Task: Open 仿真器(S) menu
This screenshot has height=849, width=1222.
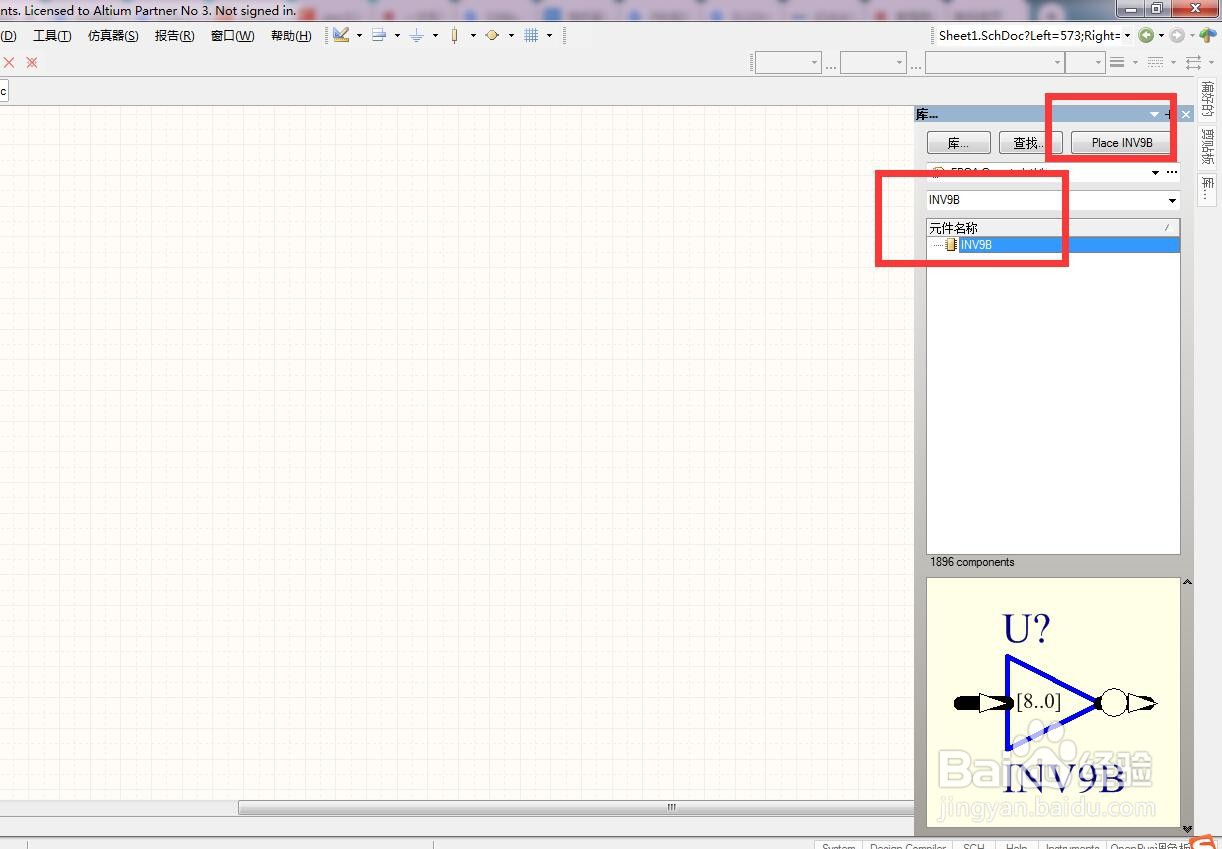Action: (113, 35)
